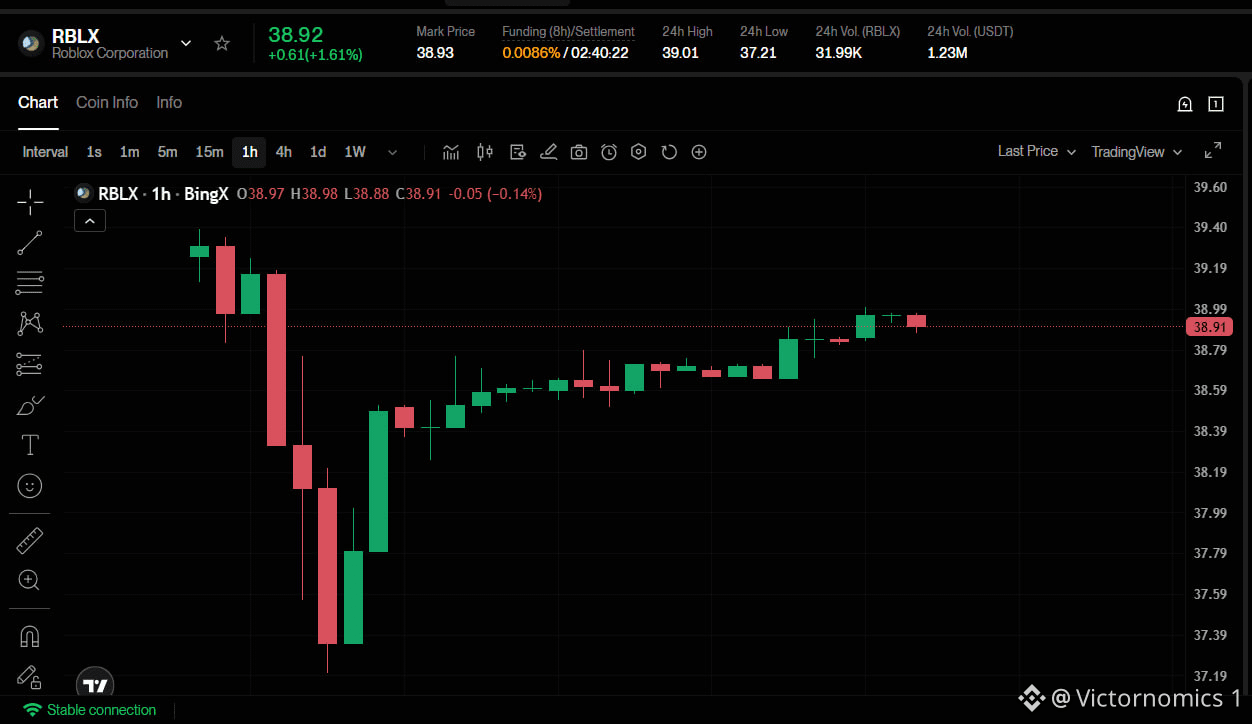Select the 1W interval
Image resolution: width=1252 pixels, height=724 pixels.
(x=355, y=152)
